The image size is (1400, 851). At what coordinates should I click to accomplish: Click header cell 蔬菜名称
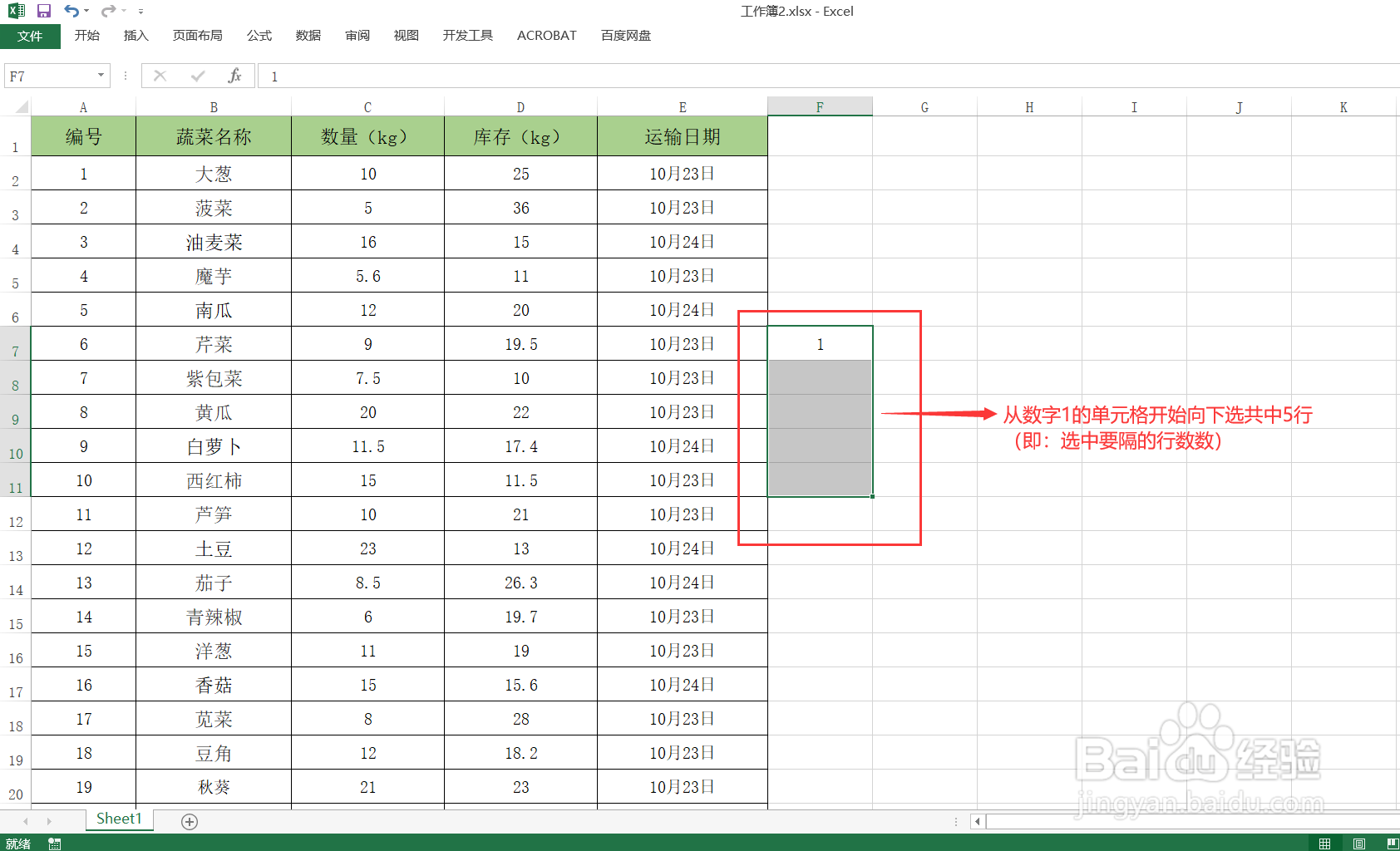[x=214, y=136]
